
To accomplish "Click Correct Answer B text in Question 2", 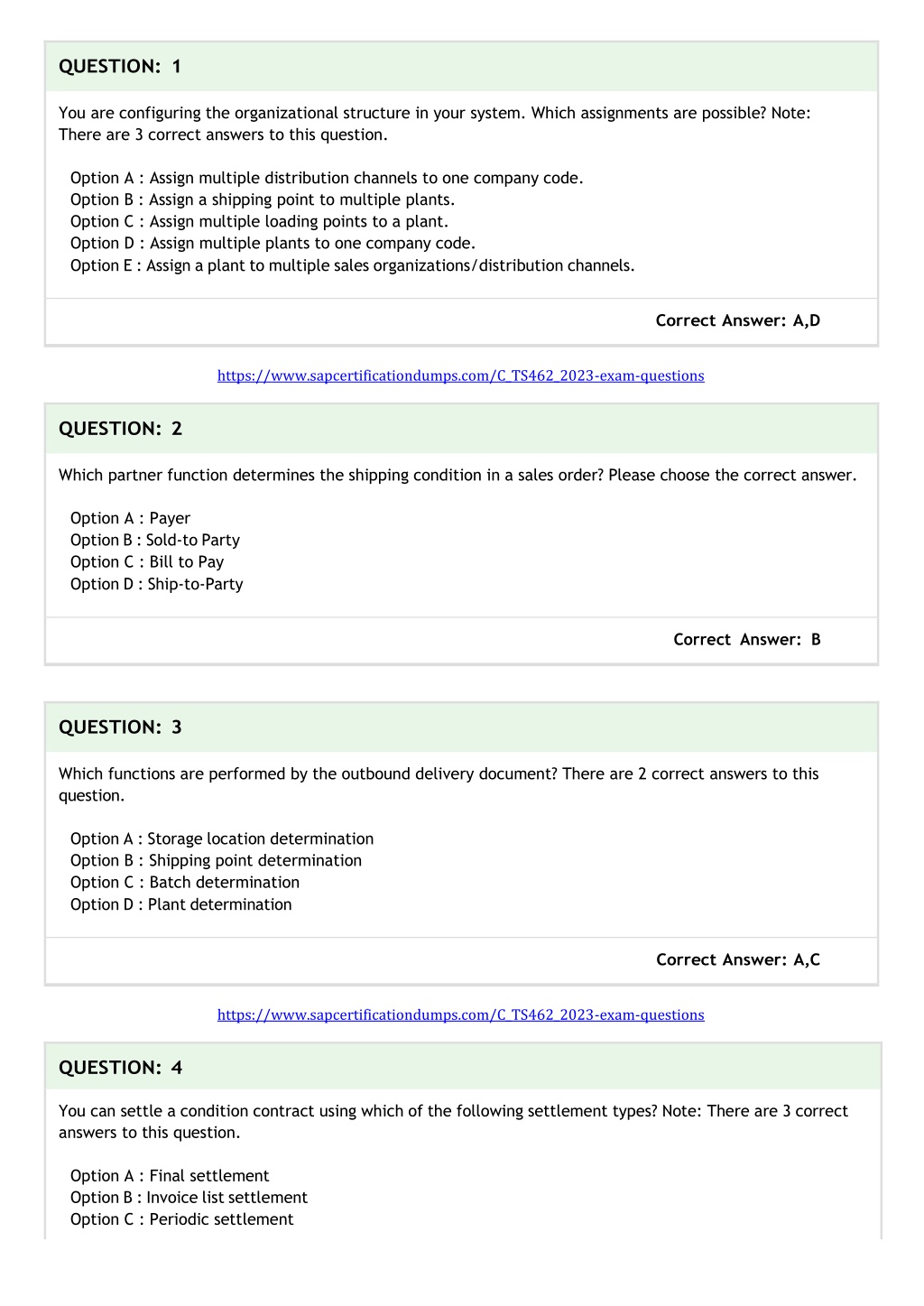I will coord(747,639).
